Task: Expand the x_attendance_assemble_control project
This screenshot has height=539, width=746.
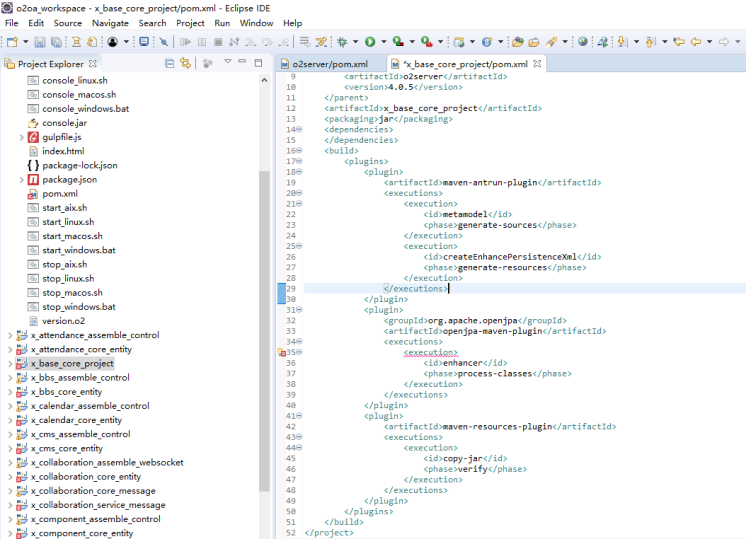Action: coord(10,335)
